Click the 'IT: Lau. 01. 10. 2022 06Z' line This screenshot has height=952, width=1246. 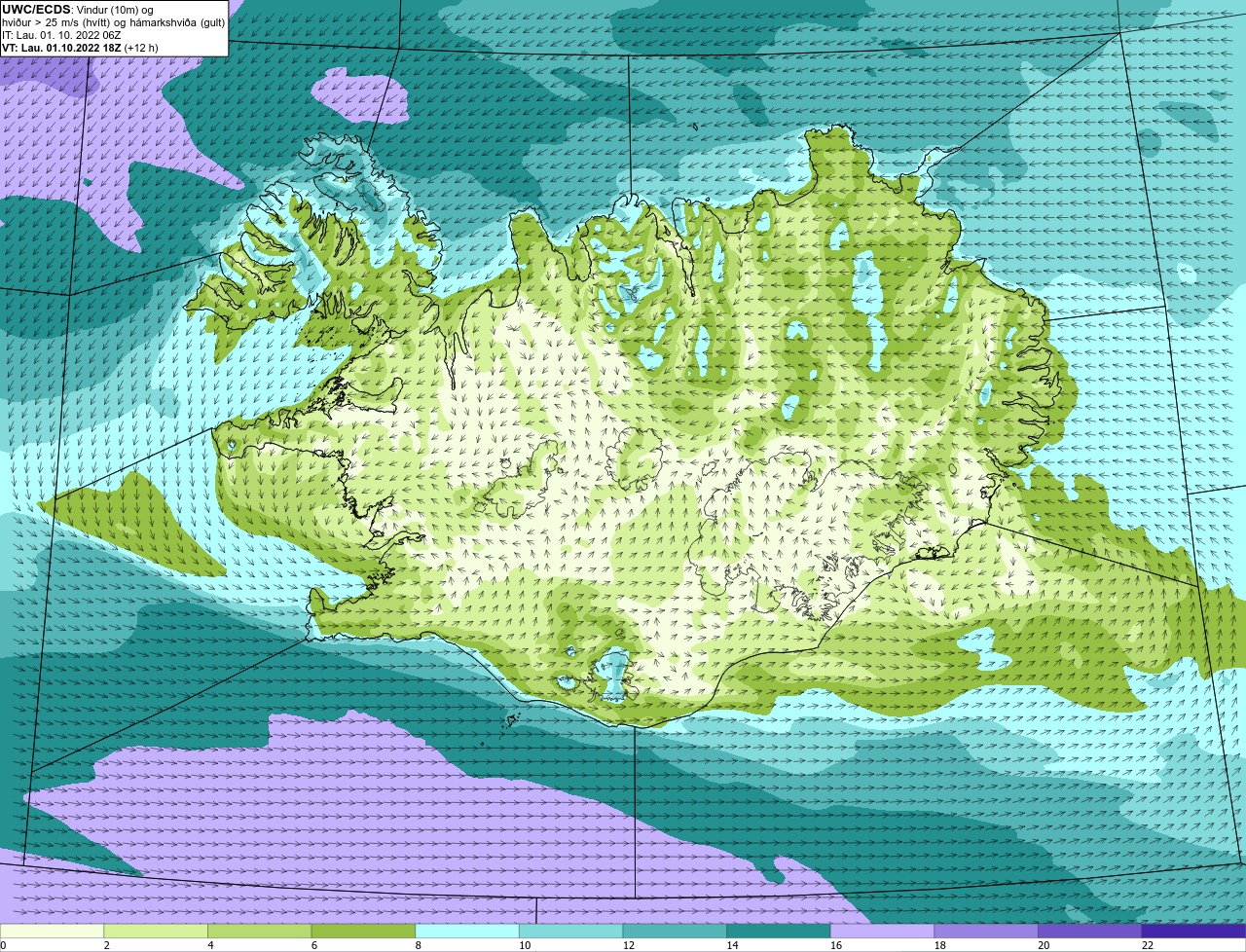[x=61, y=34]
